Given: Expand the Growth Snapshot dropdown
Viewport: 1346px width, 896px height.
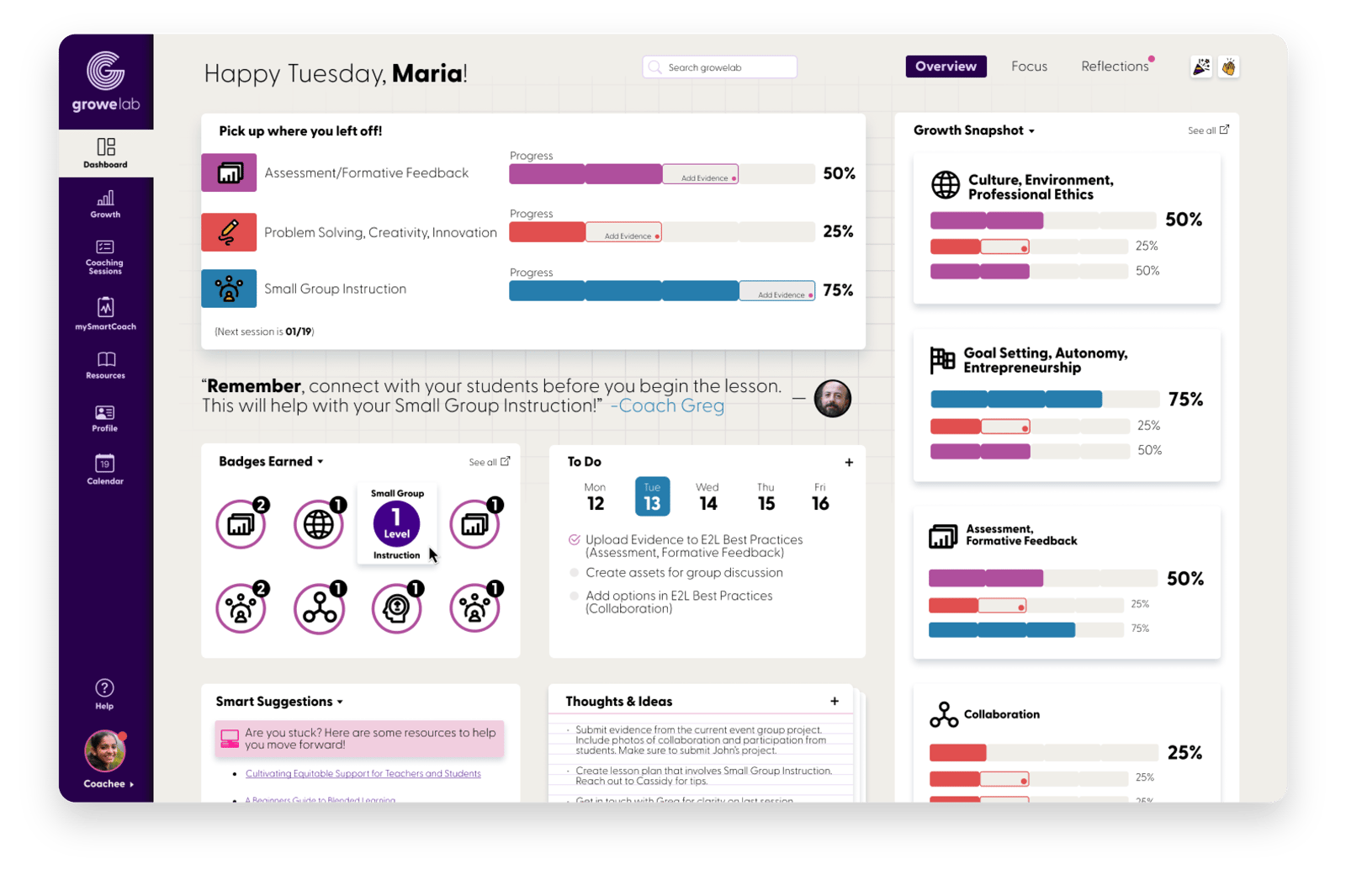Looking at the screenshot, I should [x=1031, y=131].
